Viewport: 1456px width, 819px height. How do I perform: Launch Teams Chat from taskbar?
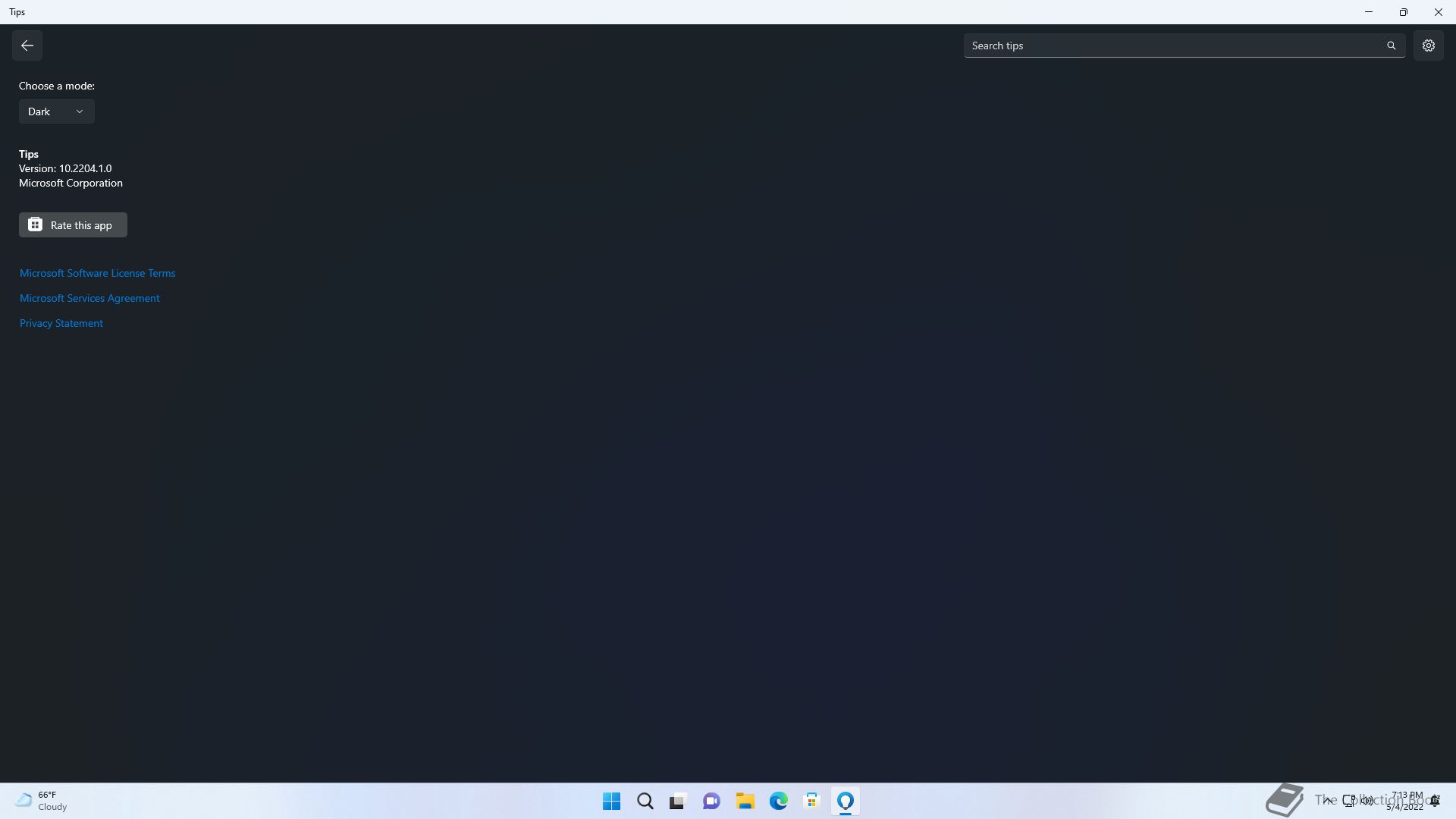click(x=711, y=801)
